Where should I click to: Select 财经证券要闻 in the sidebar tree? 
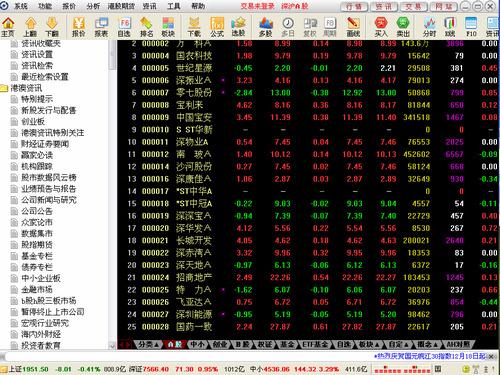click(45, 144)
